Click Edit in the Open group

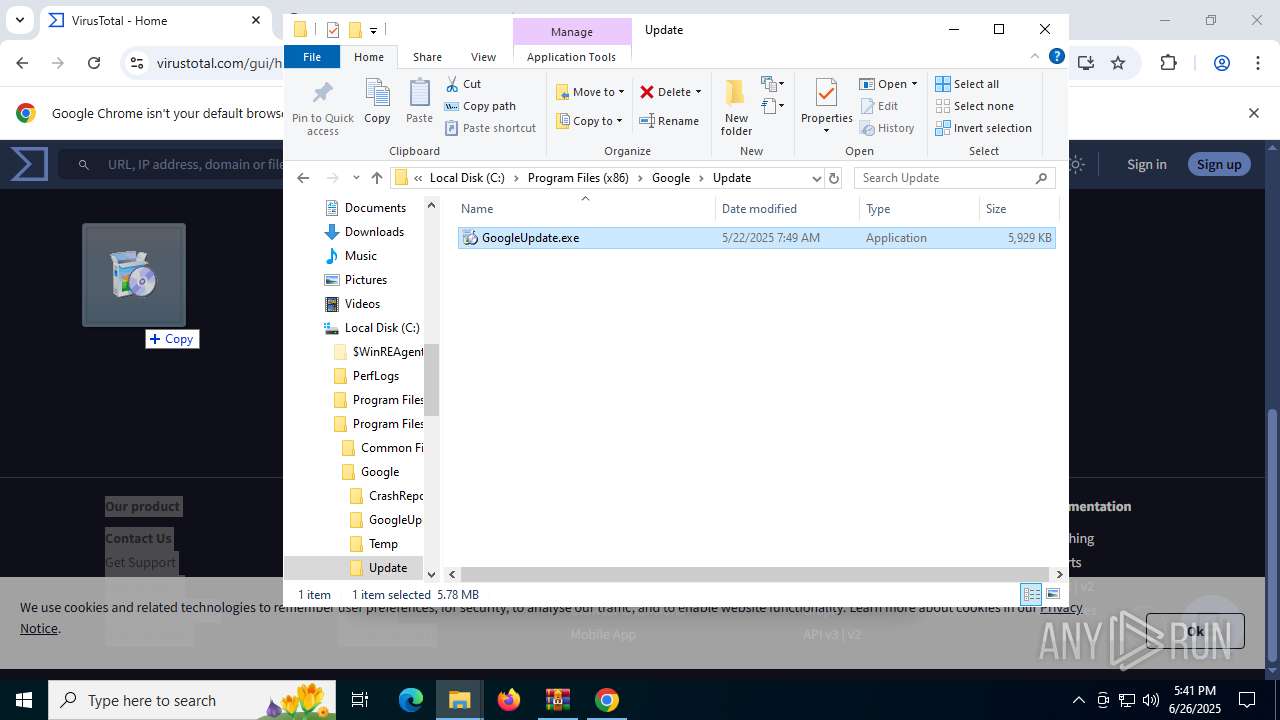click(x=879, y=106)
